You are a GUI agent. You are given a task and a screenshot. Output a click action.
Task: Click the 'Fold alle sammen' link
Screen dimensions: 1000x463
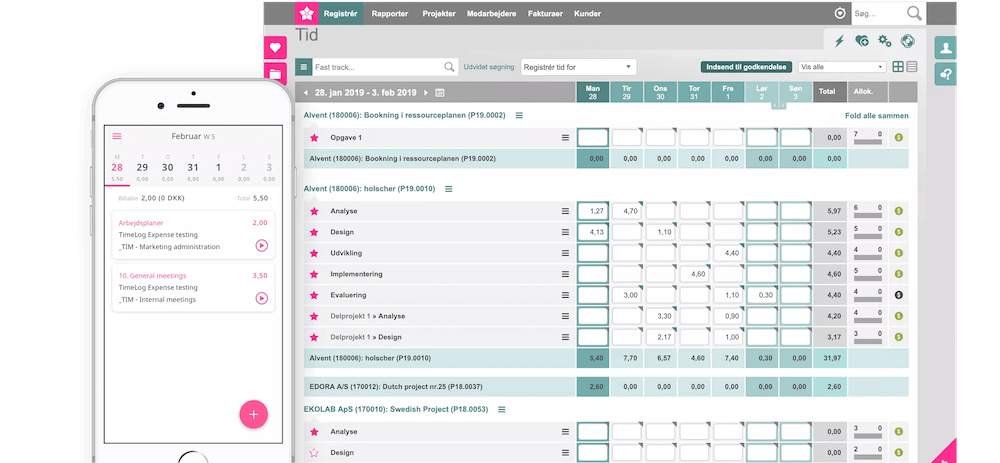pos(876,116)
